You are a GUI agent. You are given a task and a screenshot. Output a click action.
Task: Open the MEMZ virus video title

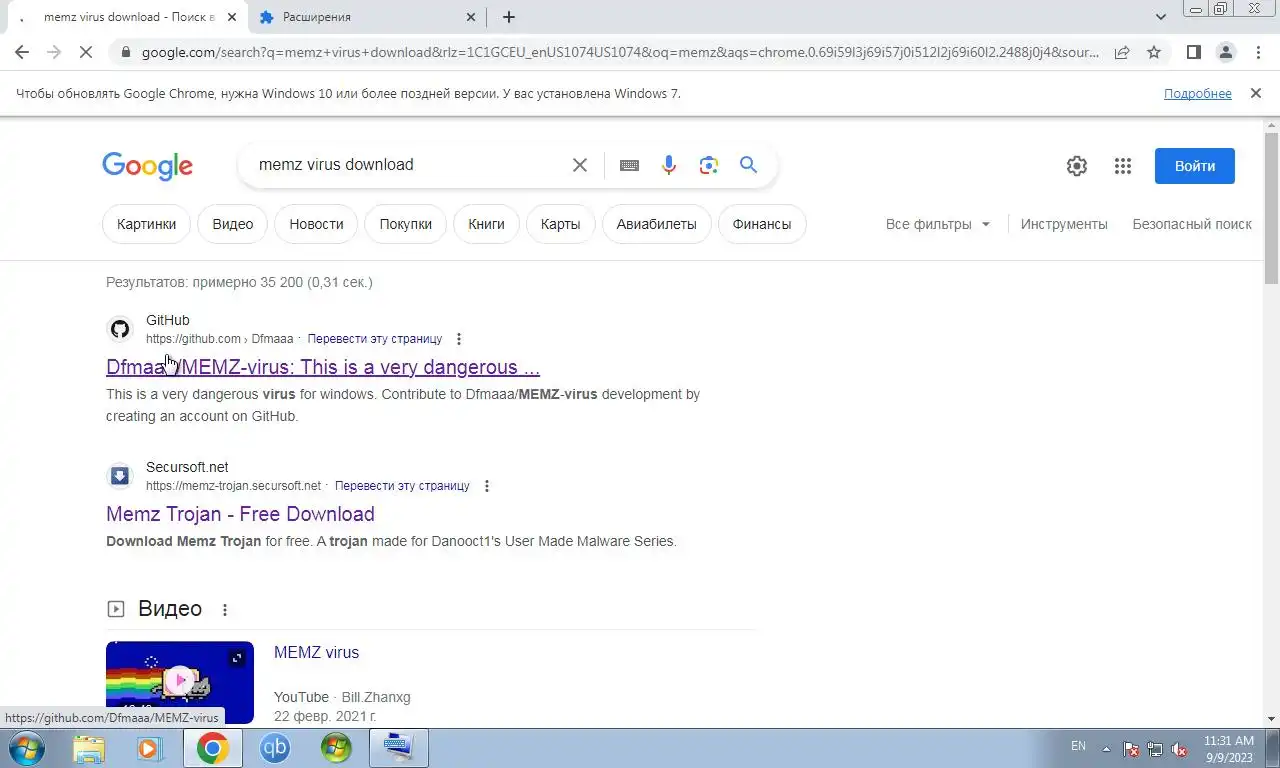click(x=316, y=652)
